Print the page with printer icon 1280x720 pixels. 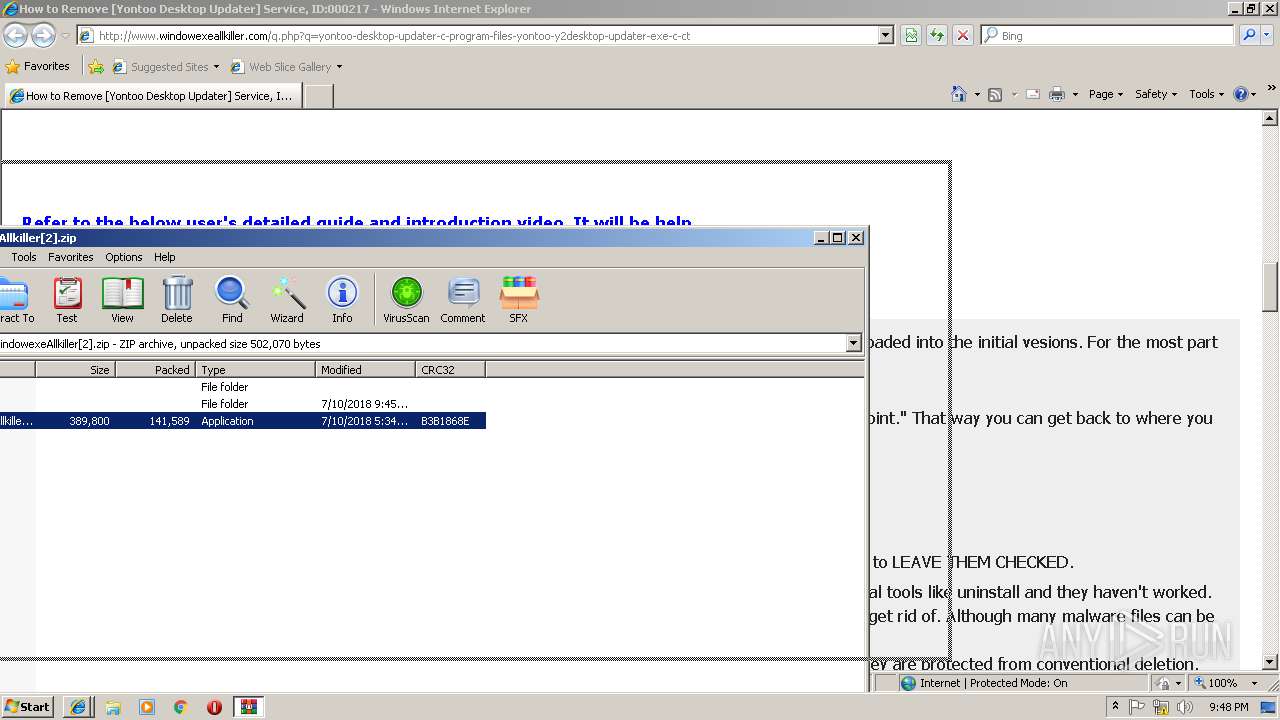coord(1057,94)
